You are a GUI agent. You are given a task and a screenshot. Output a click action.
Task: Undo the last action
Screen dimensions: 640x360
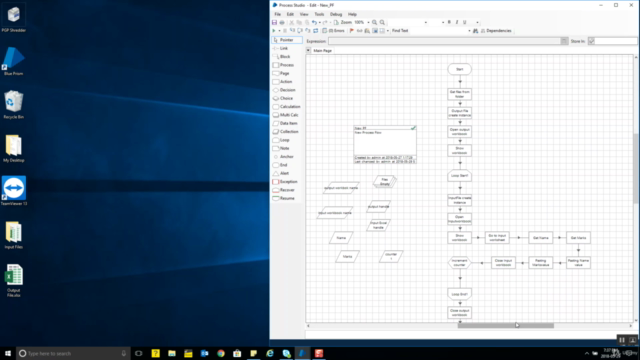(x=314, y=22)
